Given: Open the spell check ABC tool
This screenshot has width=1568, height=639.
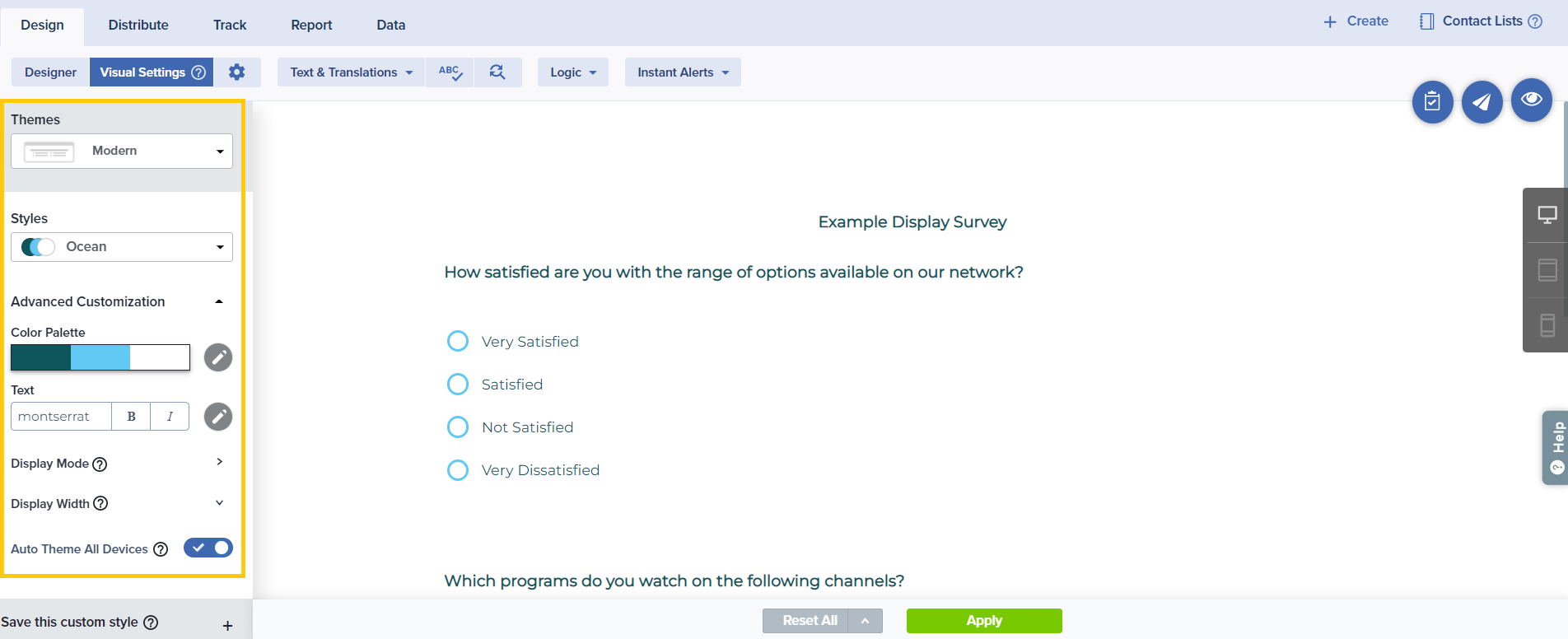Looking at the screenshot, I should [x=450, y=72].
